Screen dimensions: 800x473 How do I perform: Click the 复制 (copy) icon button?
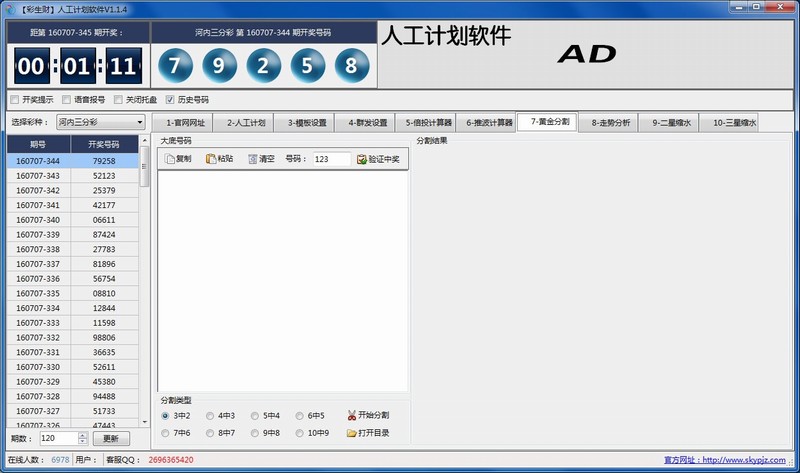(178, 159)
